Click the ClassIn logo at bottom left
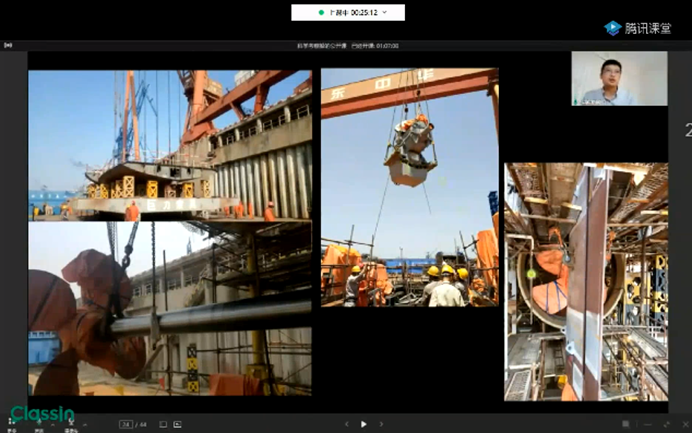Viewport: 692px width, 433px height. (42, 413)
